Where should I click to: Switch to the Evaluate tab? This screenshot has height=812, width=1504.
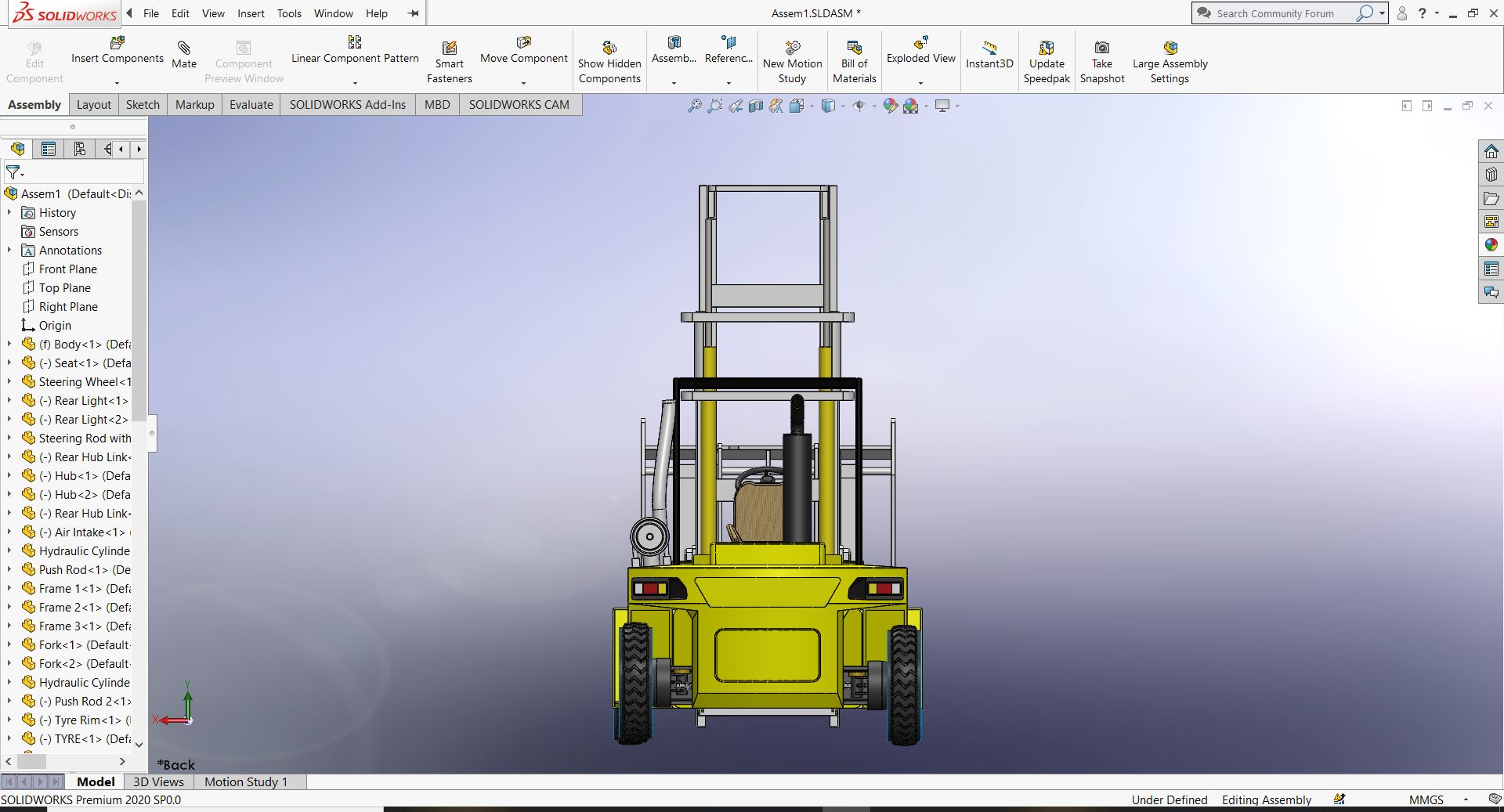251,105
